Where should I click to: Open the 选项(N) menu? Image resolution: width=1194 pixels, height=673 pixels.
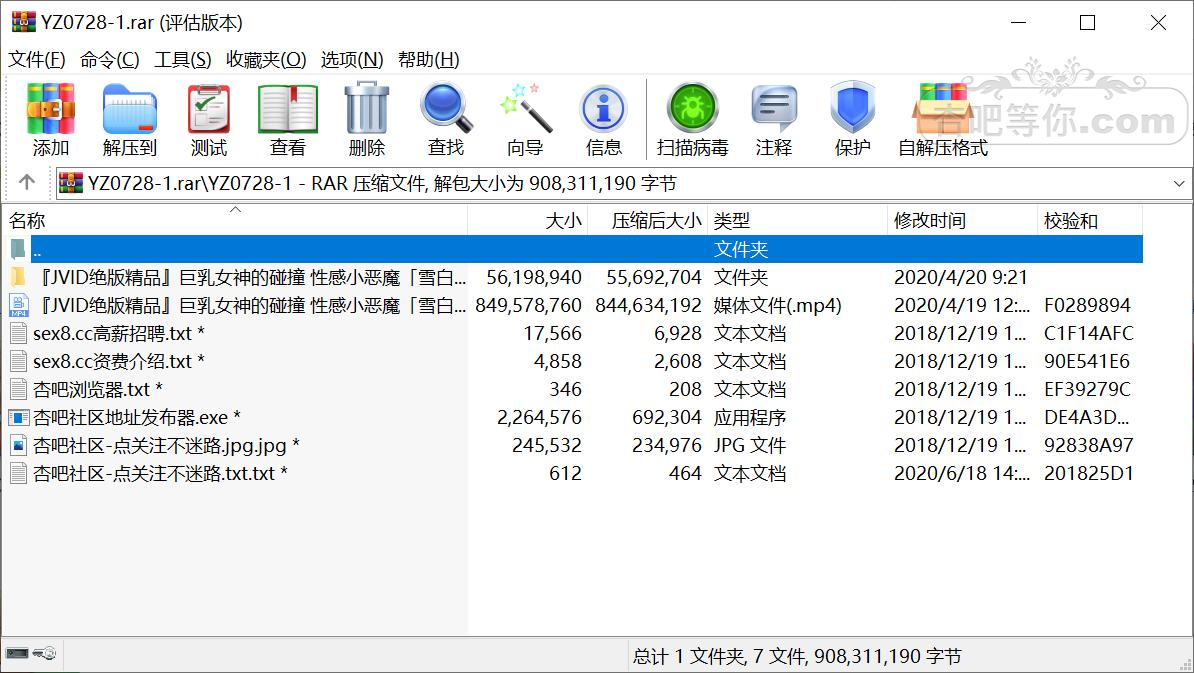(352, 59)
